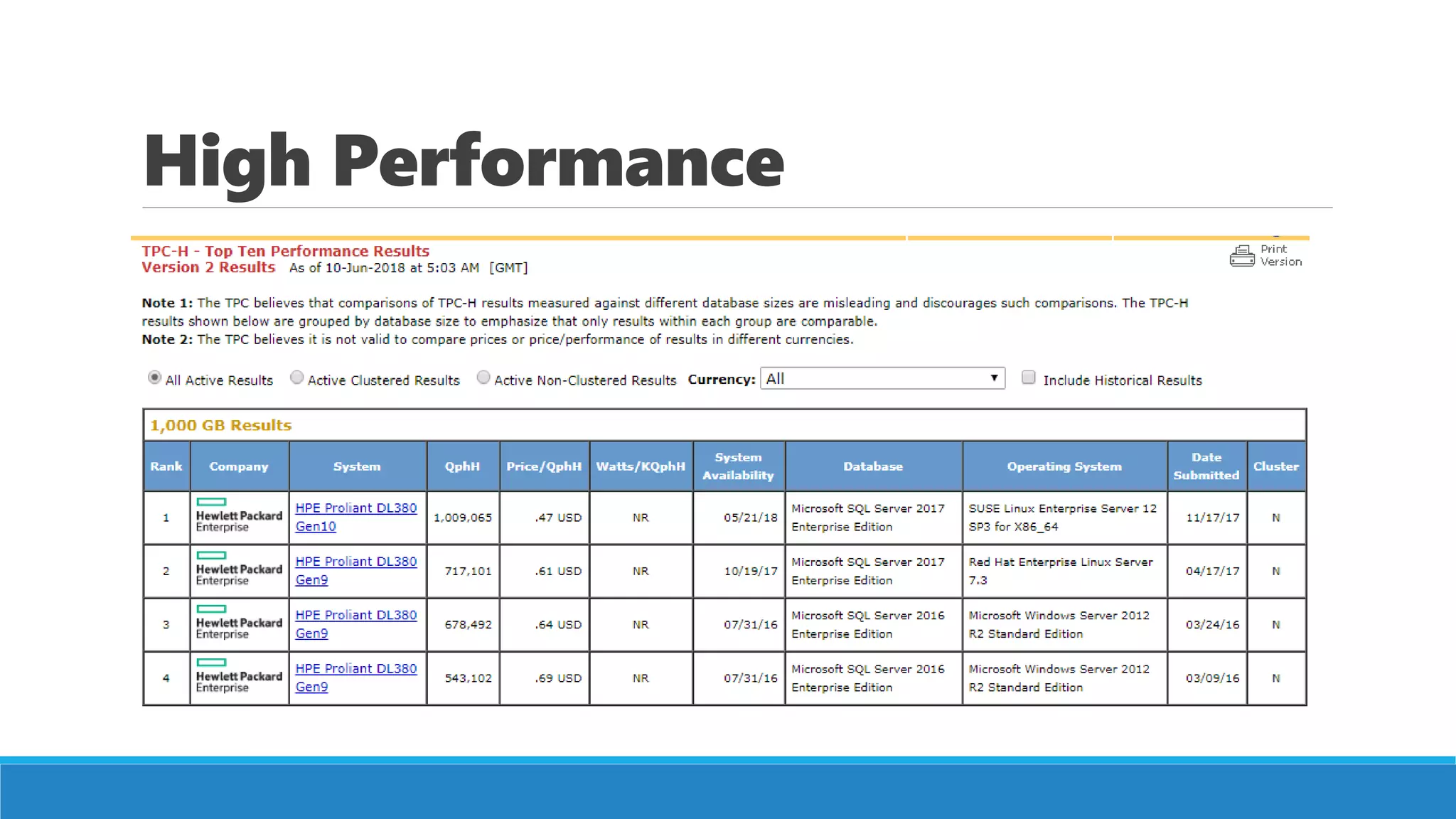1456x819 pixels.
Task: Open HPE Proliant DL380 Gen9 link in rank 4
Action: (355, 677)
